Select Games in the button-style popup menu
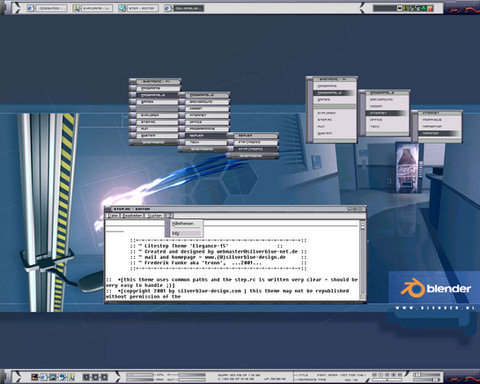Screen dimensions: 480x384 tap(155, 102)
